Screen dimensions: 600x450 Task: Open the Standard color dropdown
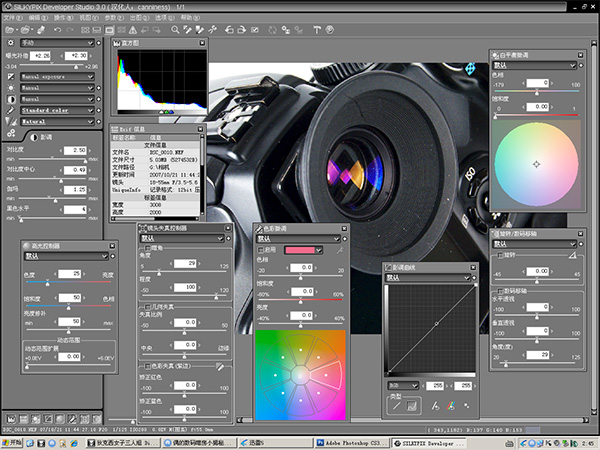tap(57, 110)
